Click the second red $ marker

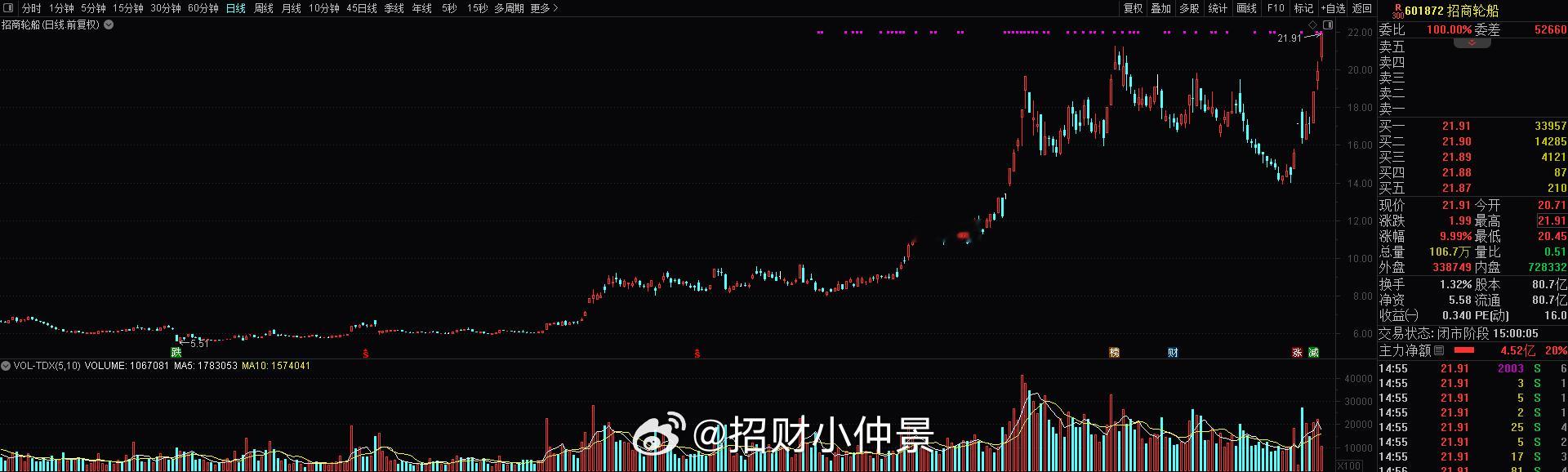697,354
